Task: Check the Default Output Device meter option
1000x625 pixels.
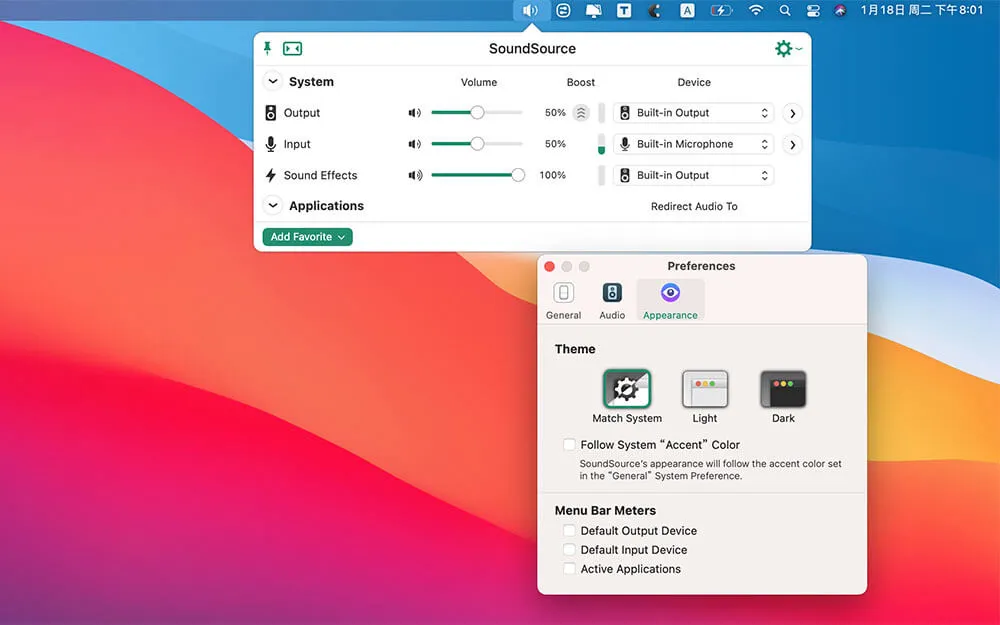Action: (569, 531)
